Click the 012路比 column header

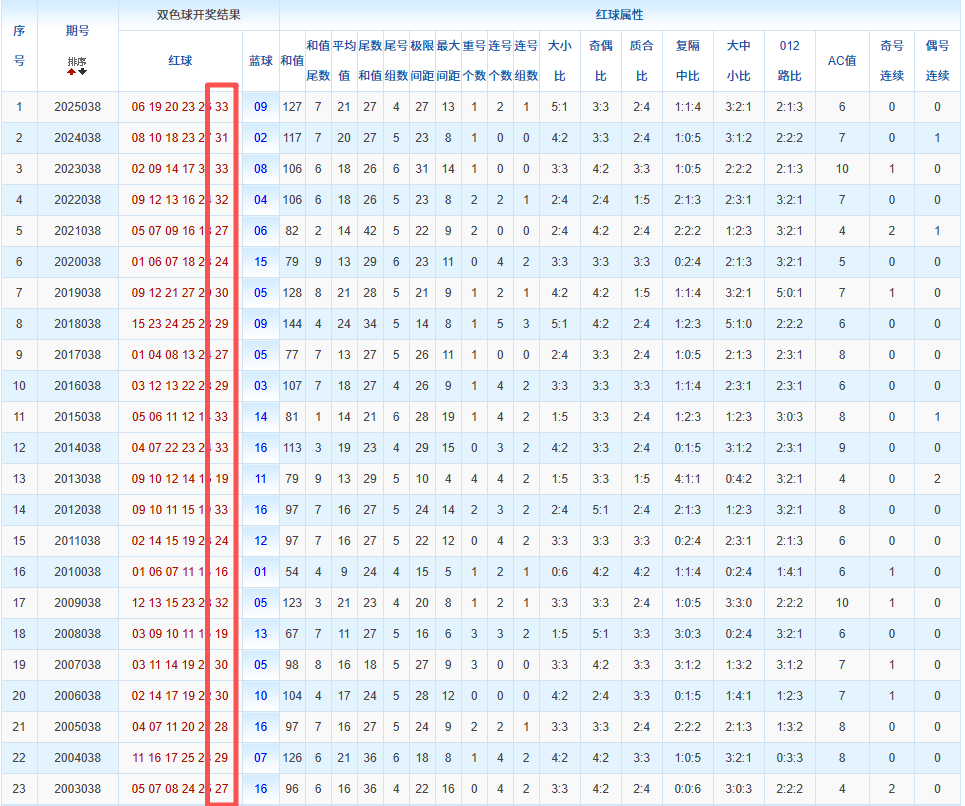click(789, 61)
